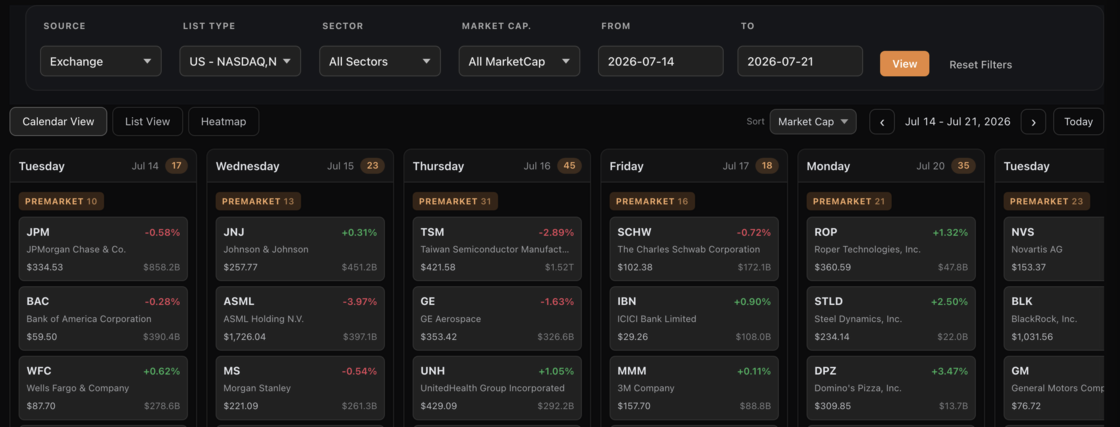Open the DPZ Domino's Pizza card

click(x=891, y=388)
